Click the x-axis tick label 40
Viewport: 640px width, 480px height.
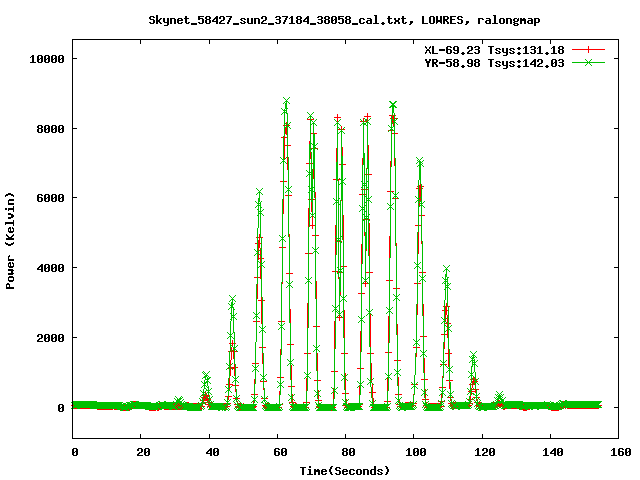pyautogui.click(x=212, y=452)
